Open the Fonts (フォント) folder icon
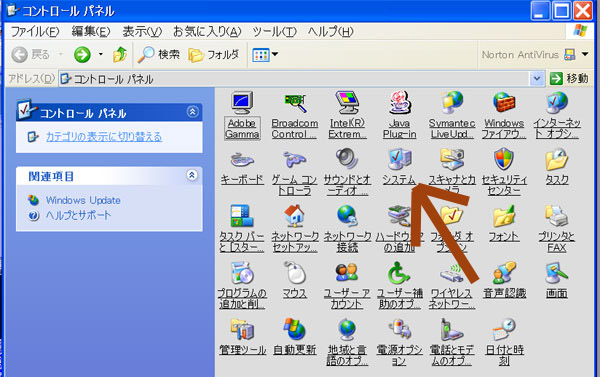Screen dimensions: 600x377 coord(504,216)
